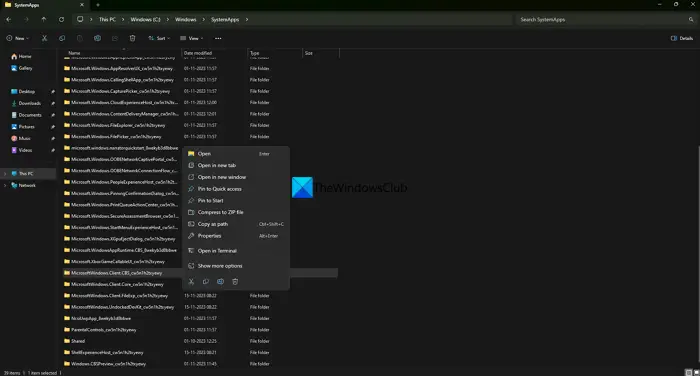Open the New dropdown
The image size is (700, 376).
coord(18,38)
